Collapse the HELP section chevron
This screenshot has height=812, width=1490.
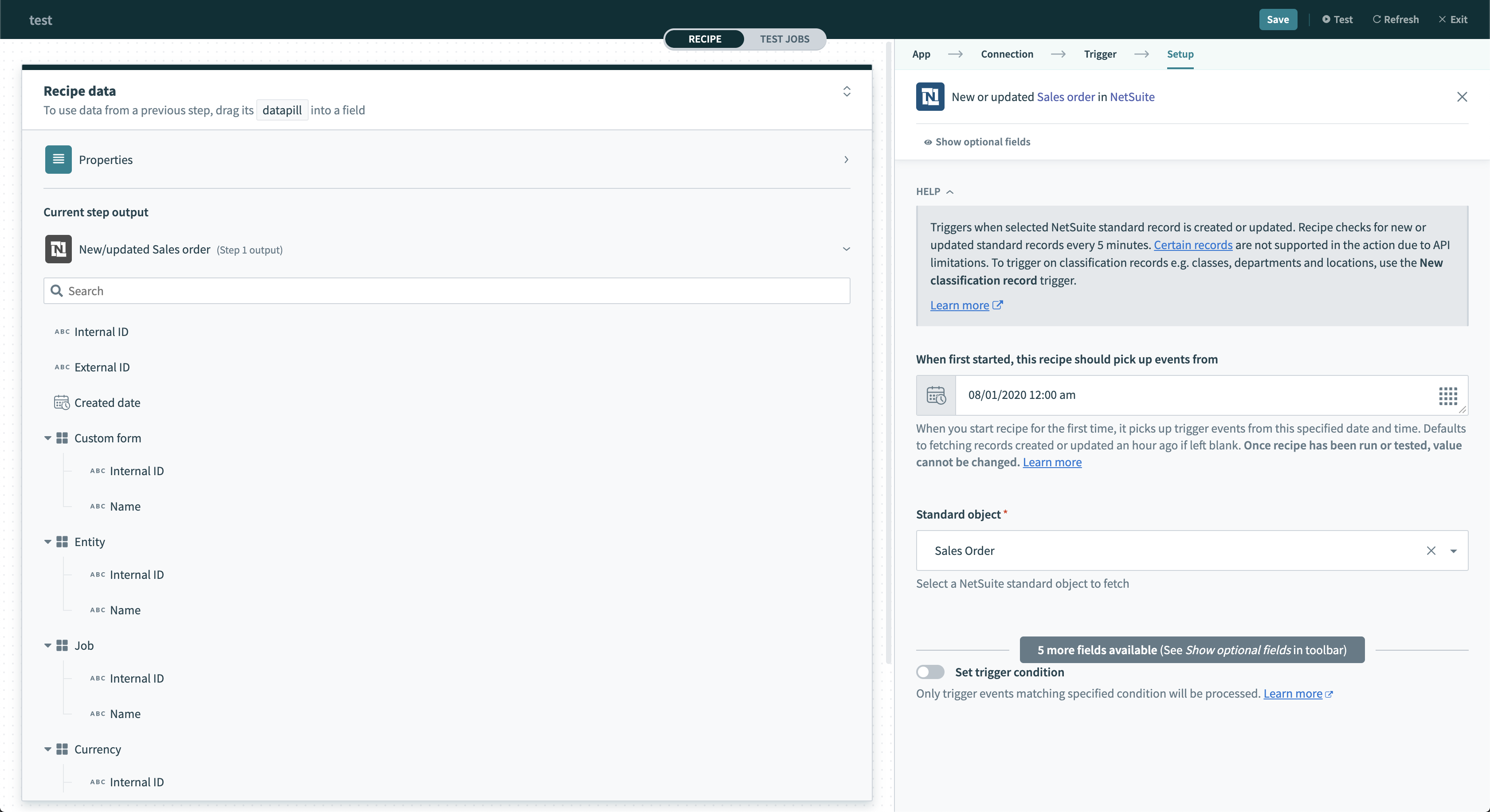point(950,191)
